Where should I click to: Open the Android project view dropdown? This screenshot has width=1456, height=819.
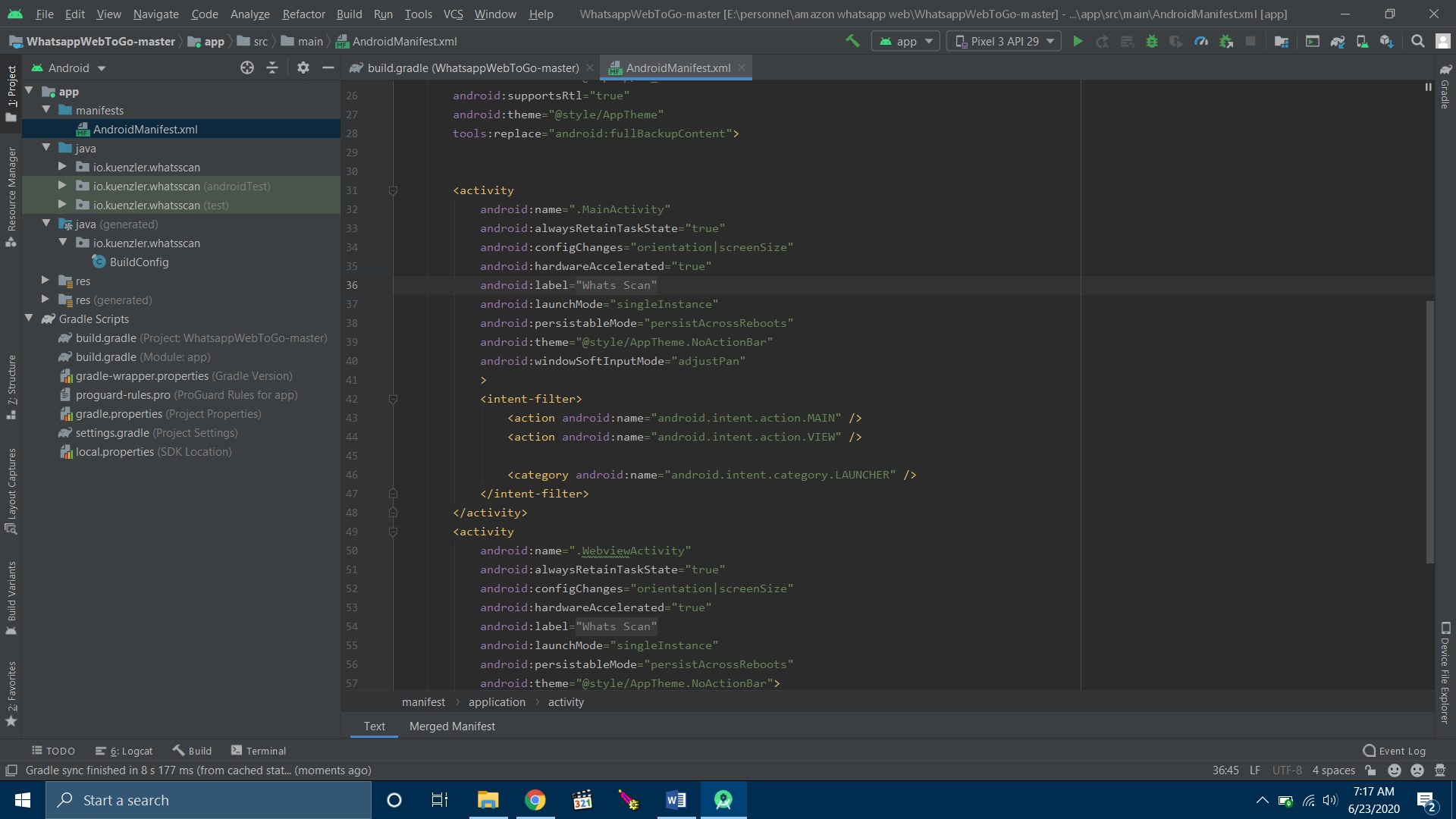click(69, 68)
